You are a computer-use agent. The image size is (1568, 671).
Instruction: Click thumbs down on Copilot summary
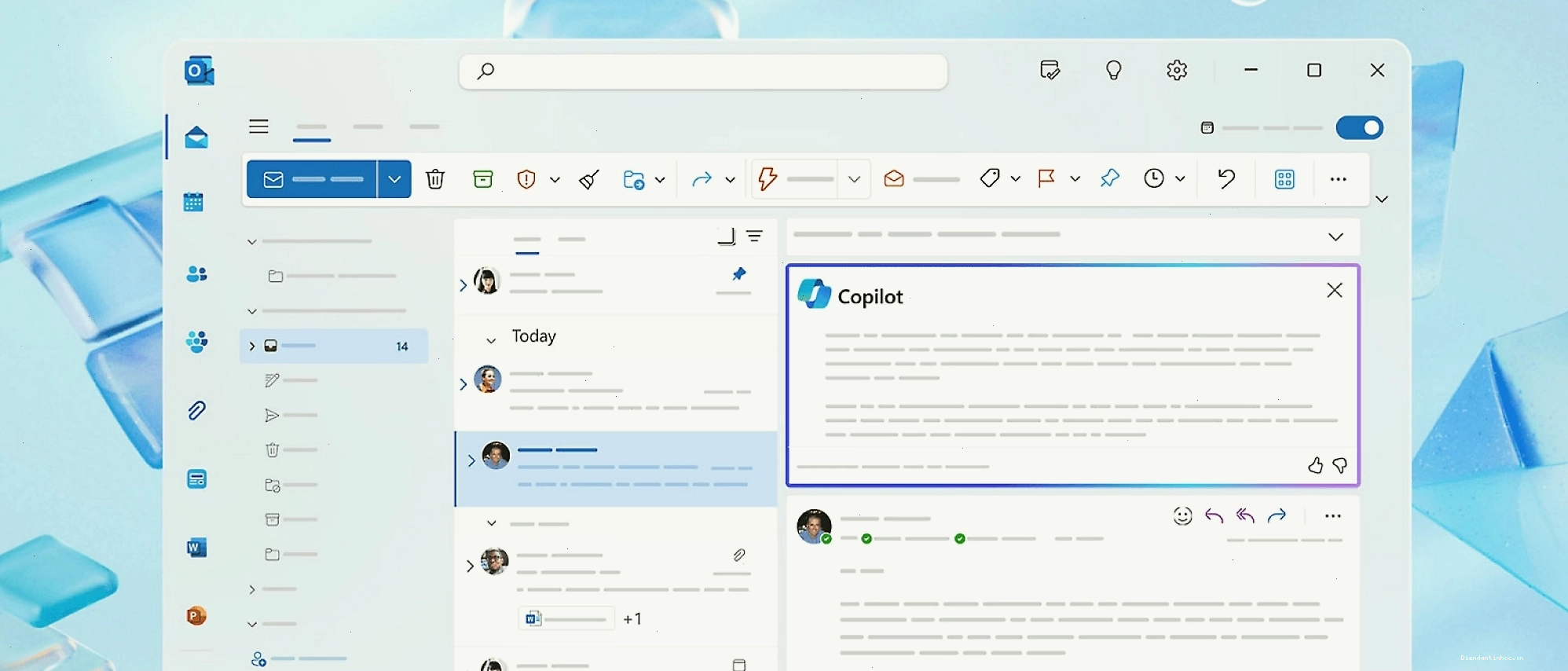pyautogui.click(x=1340, y=466)
